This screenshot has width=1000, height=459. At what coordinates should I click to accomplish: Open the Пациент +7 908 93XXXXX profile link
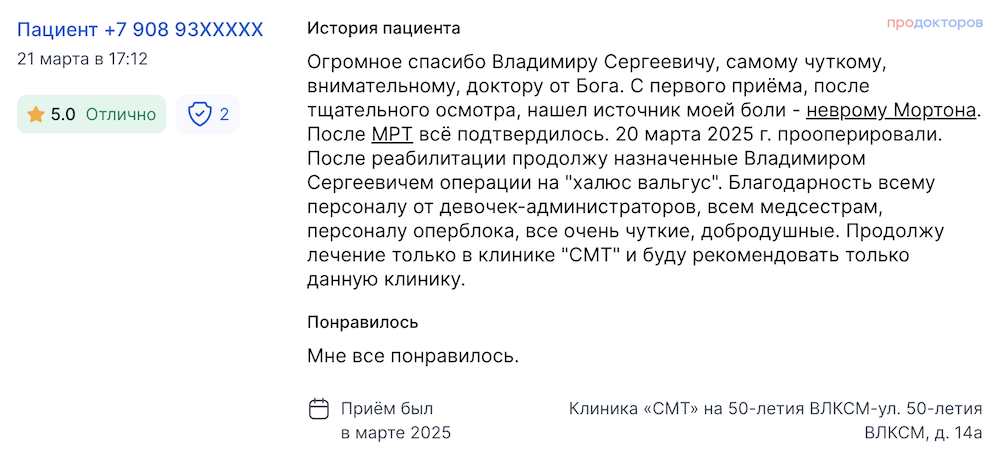click(140, 29)
